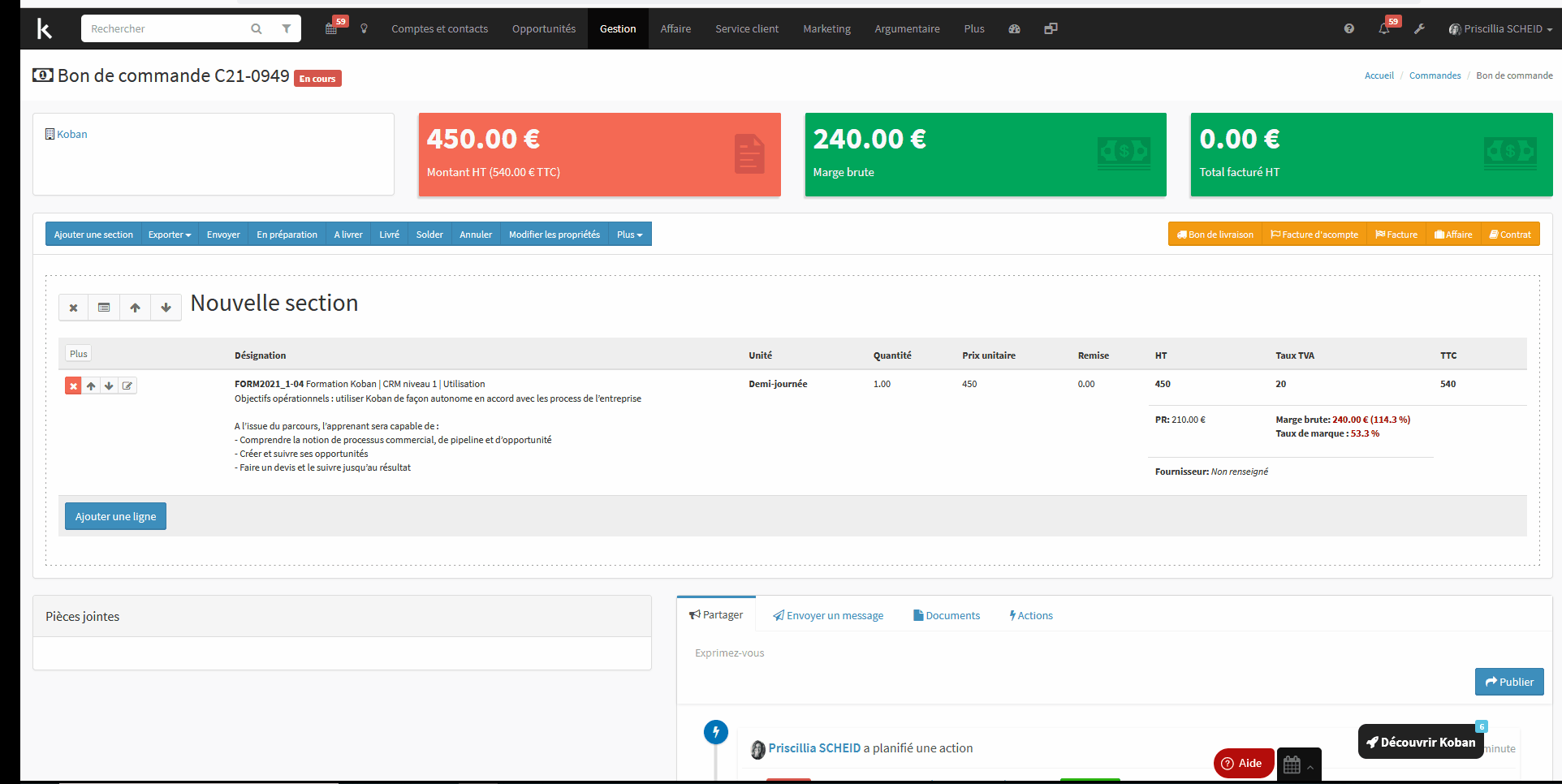This screenshot has height=784, width=1562.
Task: Open the Exporter dropdown
Action: click(x=170, y=235)
